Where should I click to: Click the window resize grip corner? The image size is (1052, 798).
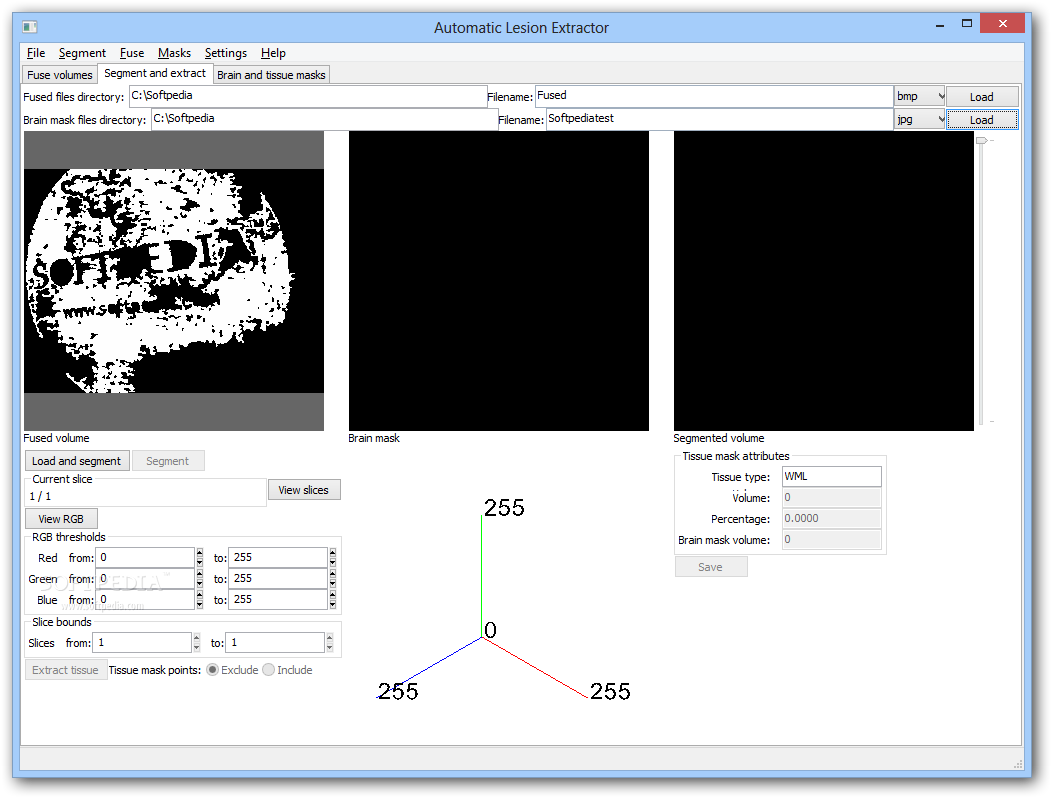tap(1018, 764)
